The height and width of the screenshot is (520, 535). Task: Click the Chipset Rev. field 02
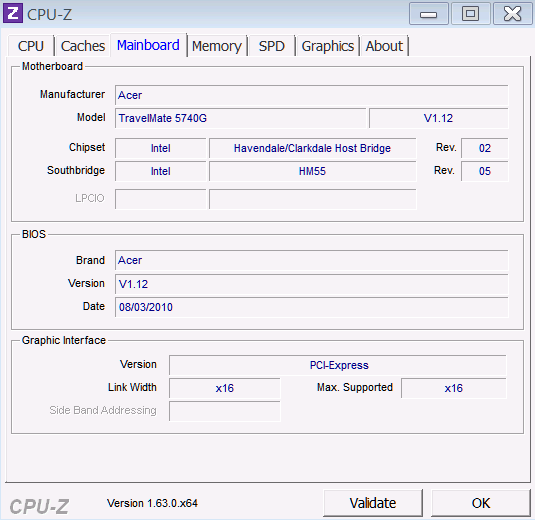[485, 148]
